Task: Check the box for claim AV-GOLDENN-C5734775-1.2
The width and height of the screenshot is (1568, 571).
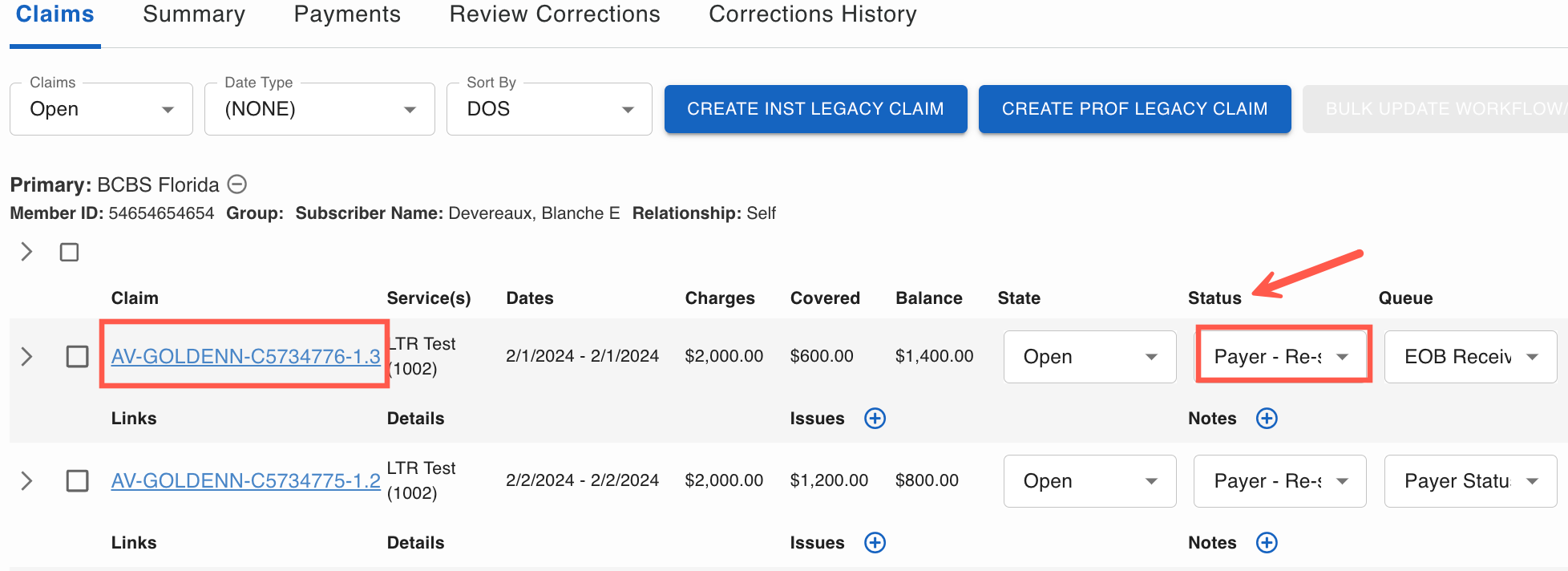Action: 77,481
